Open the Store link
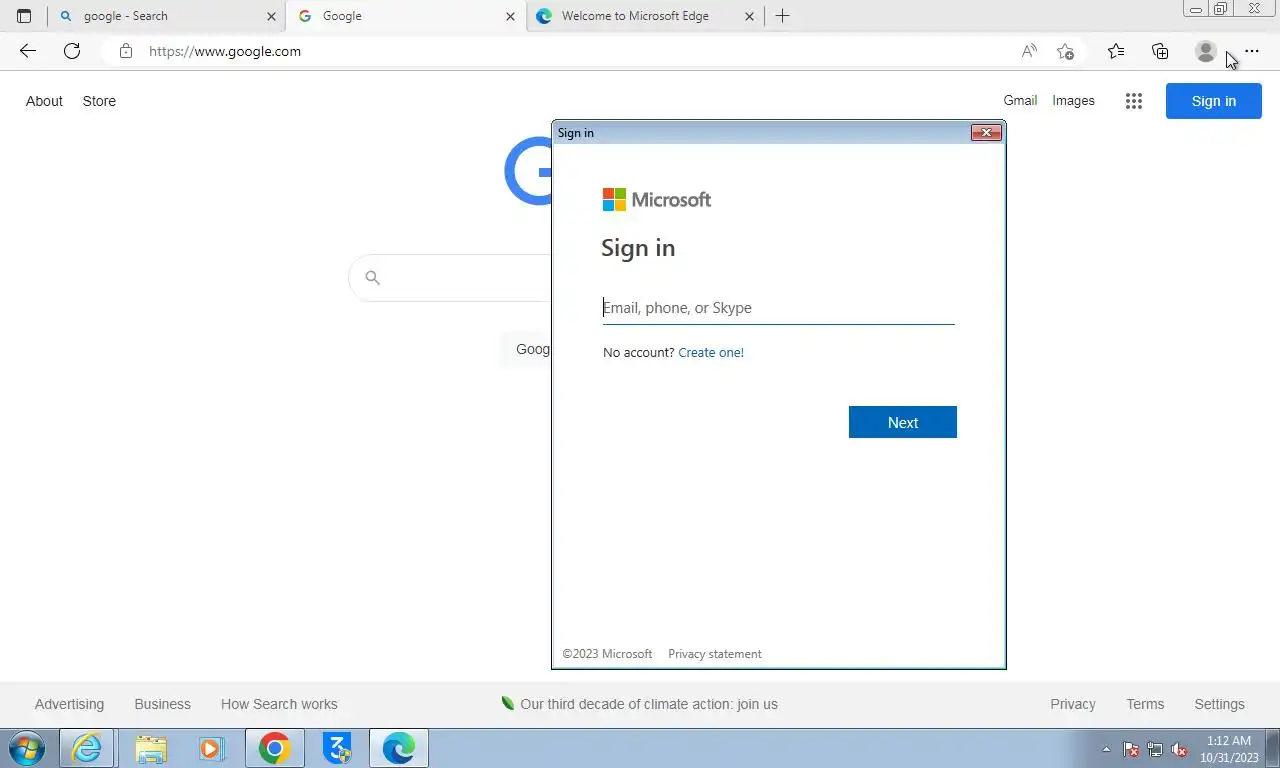This screenshot has height=768, width=1280. [x=99, y=101]
